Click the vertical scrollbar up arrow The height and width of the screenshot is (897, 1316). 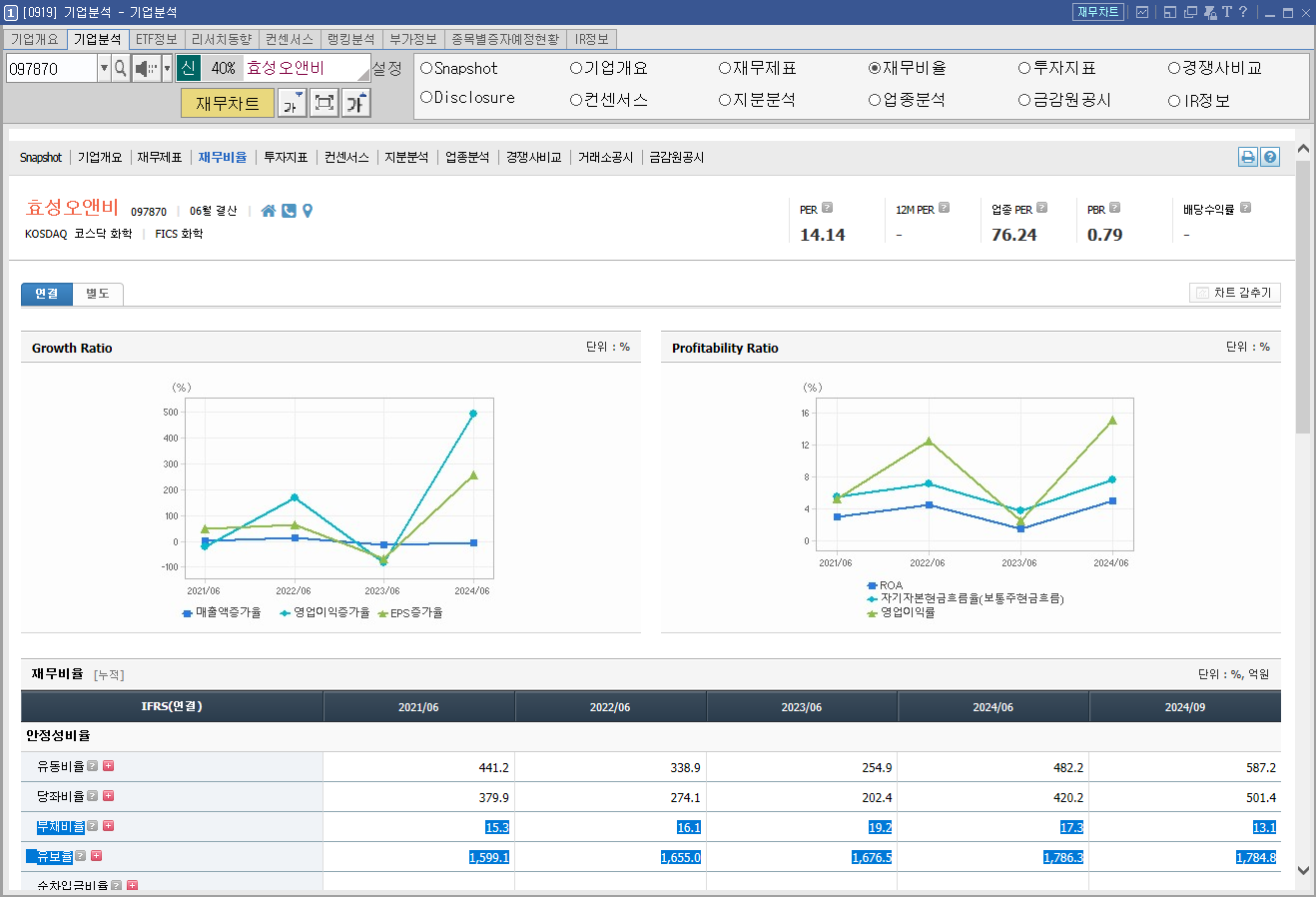pyautogui.click(x=1303, y=149)
